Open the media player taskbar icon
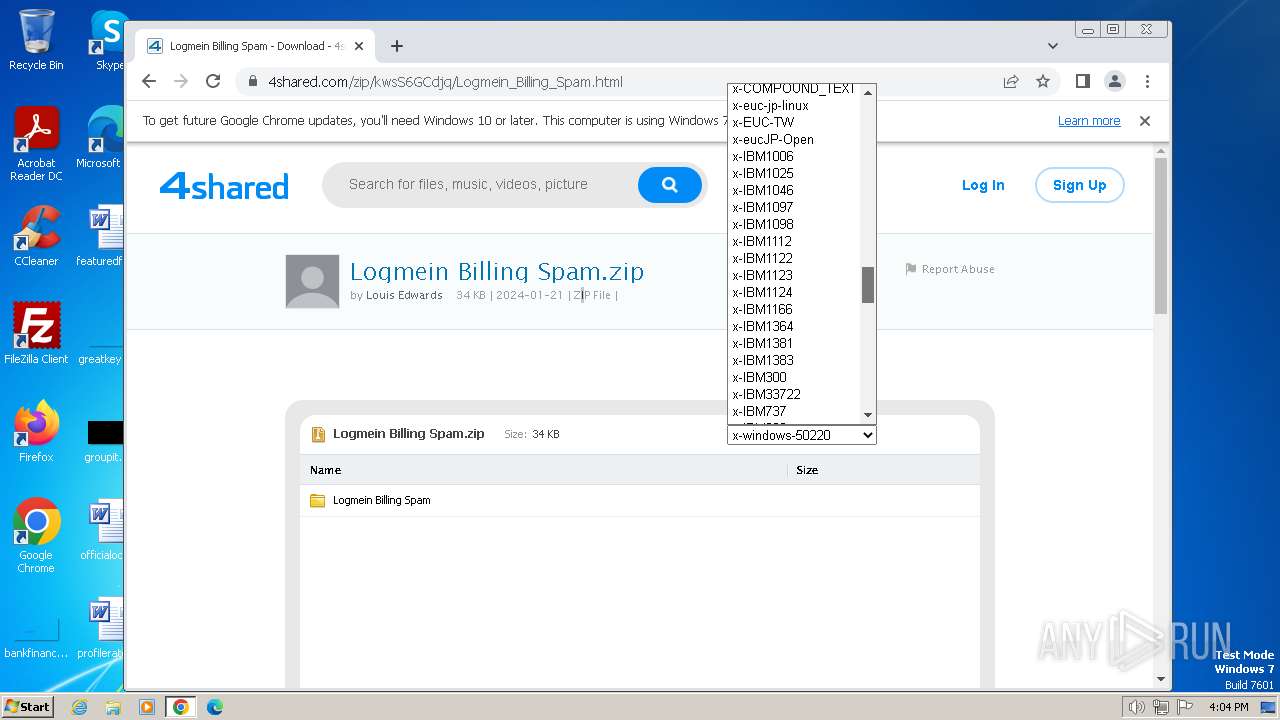Screen dimensions: 1280x720 coord(147,707)
